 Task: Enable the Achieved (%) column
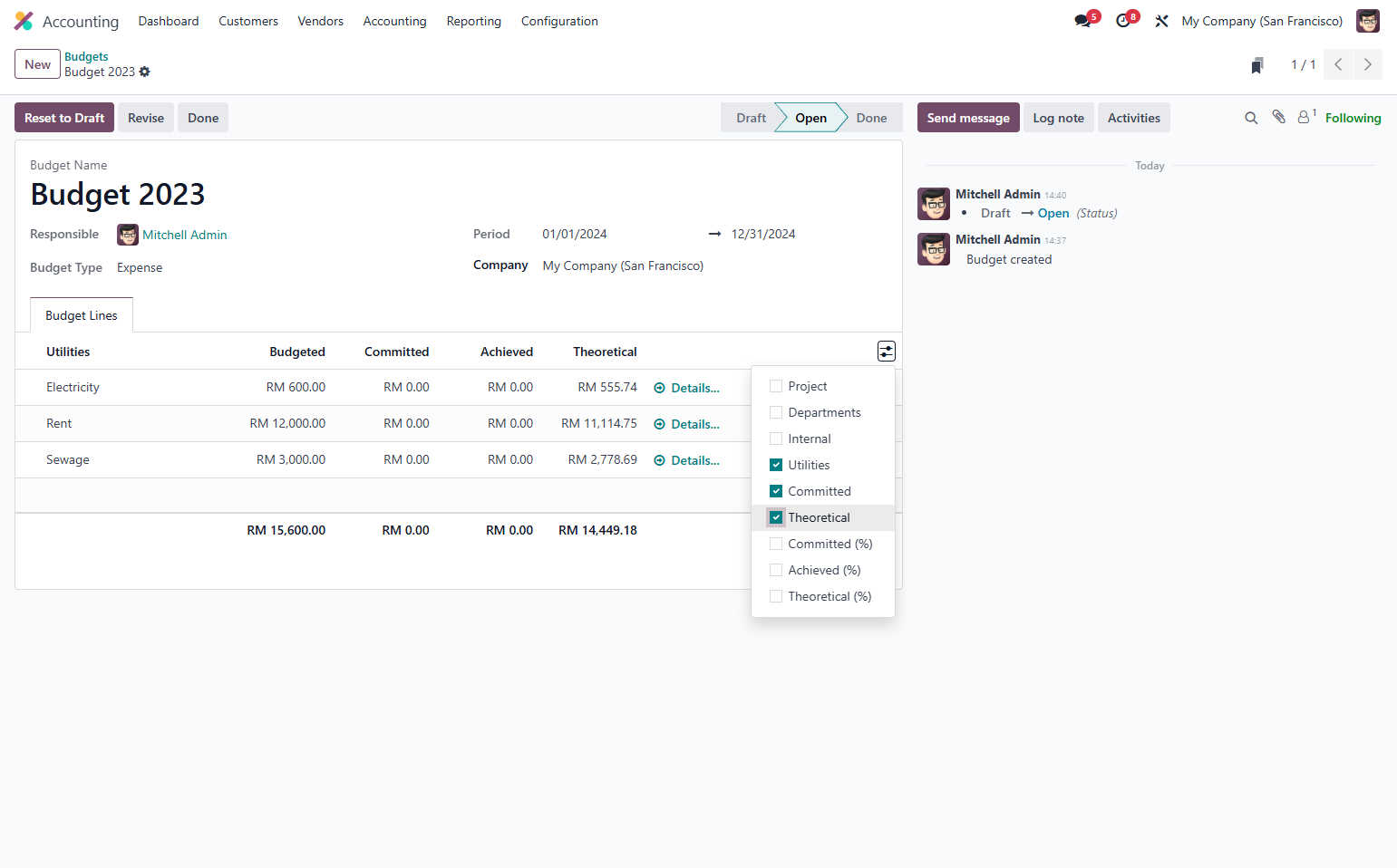tap(776, 570)
